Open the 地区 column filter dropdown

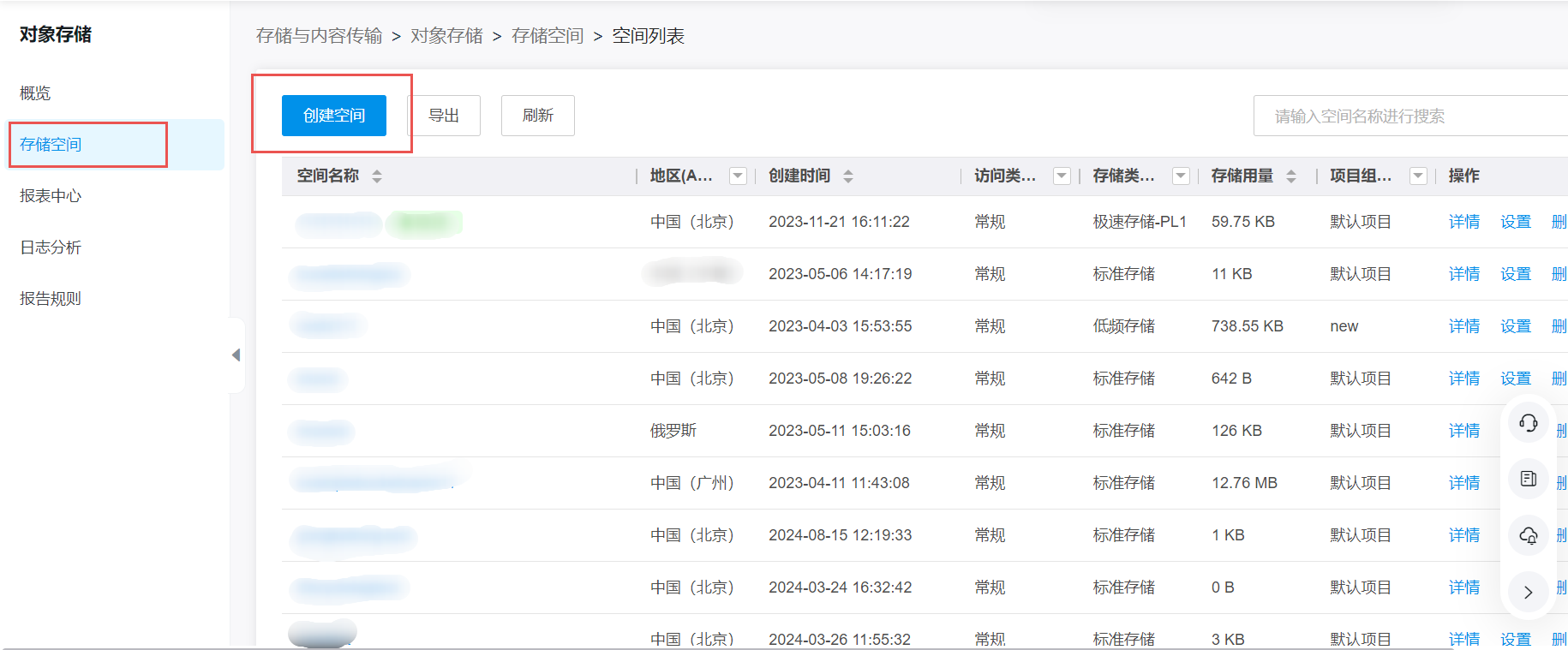coord(737,176)
